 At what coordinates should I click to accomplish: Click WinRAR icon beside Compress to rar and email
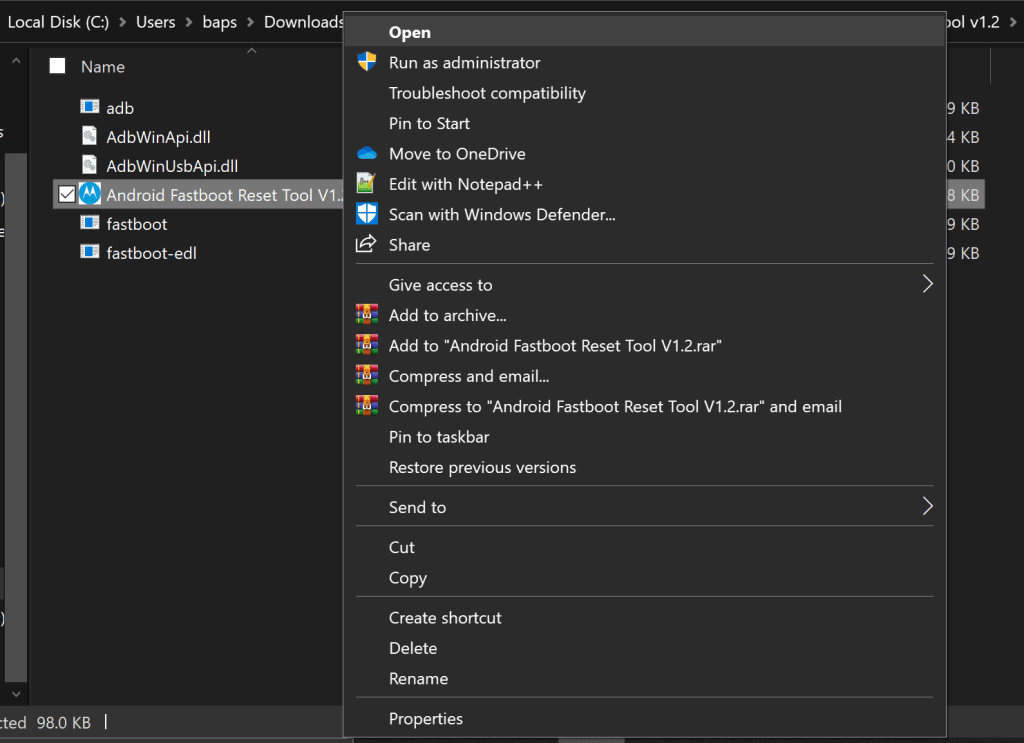click(367, 405)
